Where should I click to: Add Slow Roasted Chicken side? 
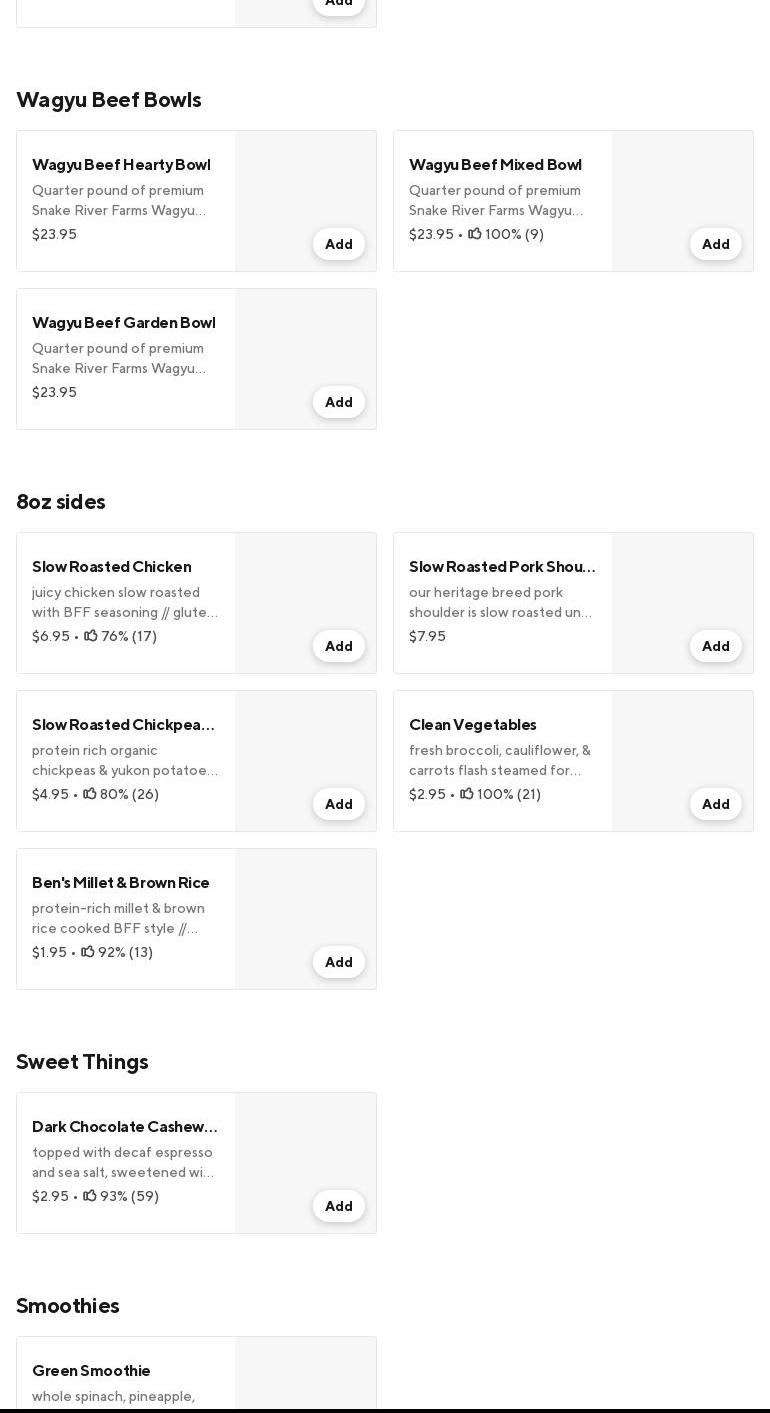pos(338,646)
